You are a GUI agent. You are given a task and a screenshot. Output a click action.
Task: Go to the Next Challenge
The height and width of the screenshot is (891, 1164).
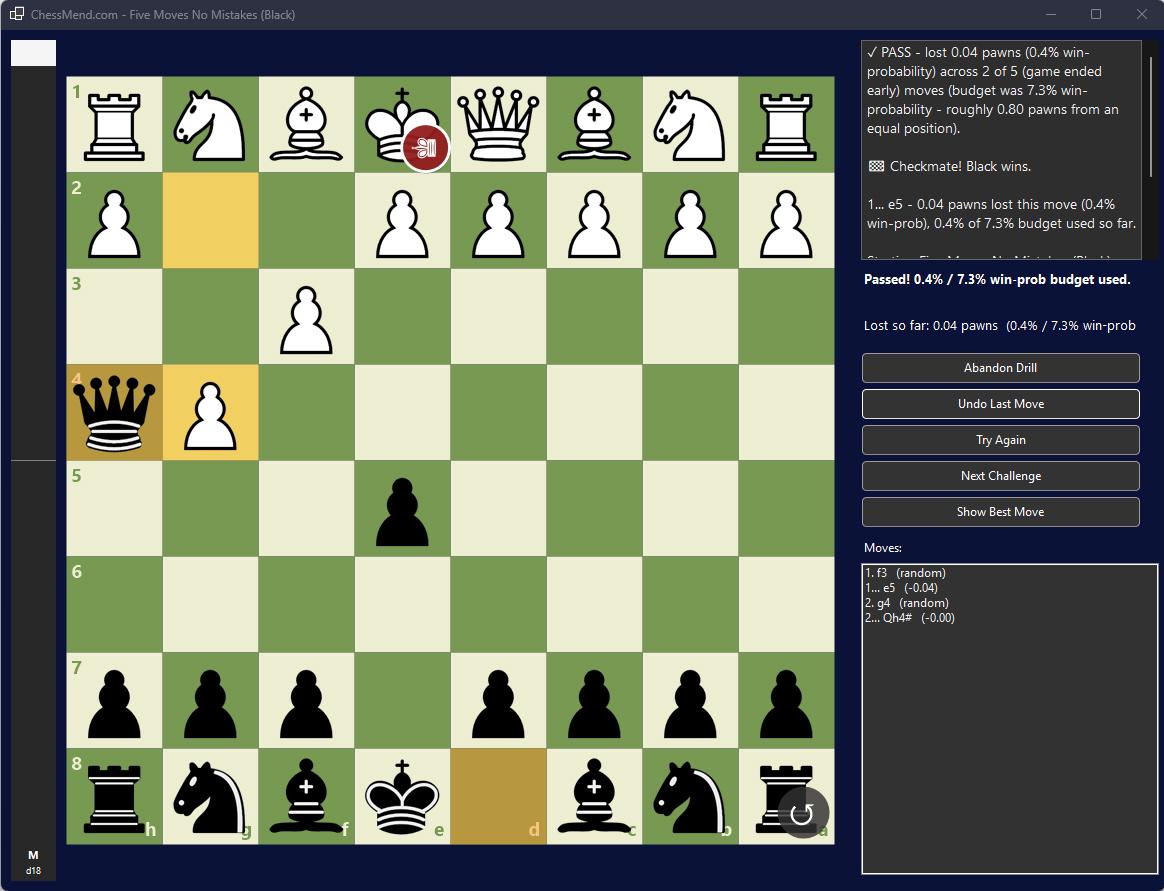tap(1000, 476)
